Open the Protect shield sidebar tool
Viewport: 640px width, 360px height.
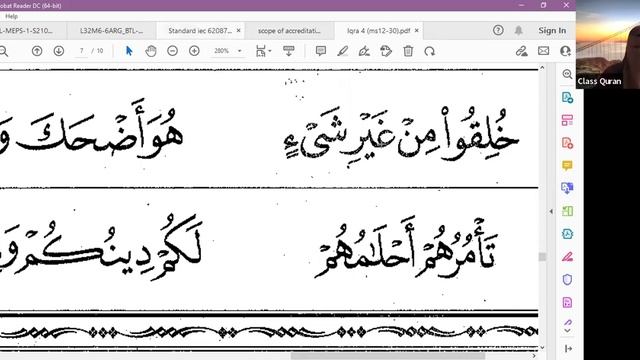click(x=567, y=280)
